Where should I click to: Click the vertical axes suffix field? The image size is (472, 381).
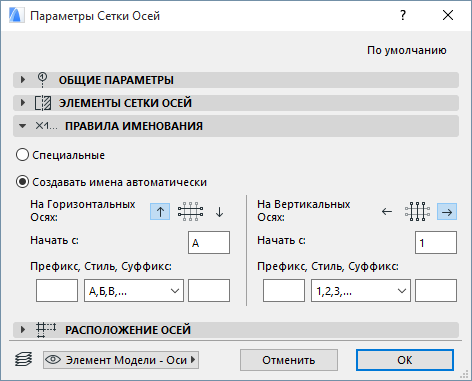(x=436, y=291)
